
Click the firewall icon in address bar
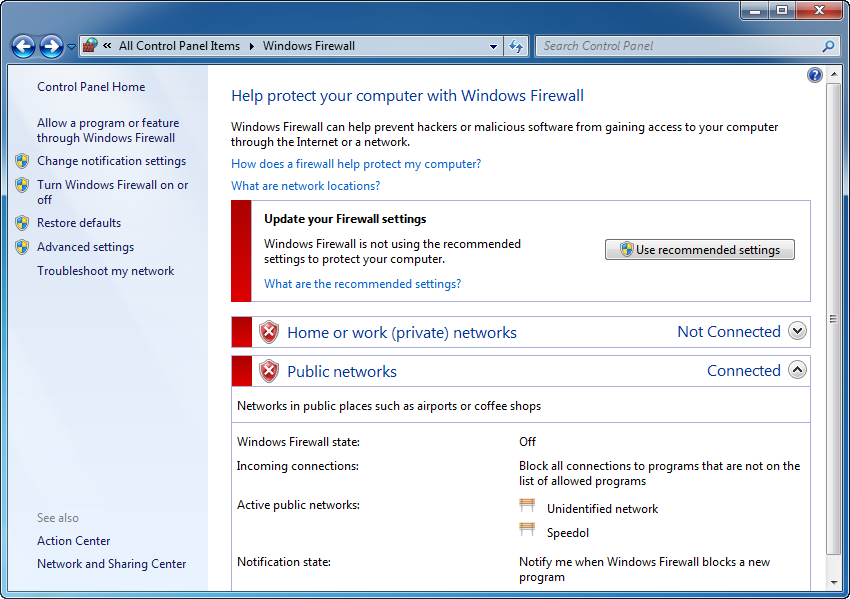click(90, 46)
